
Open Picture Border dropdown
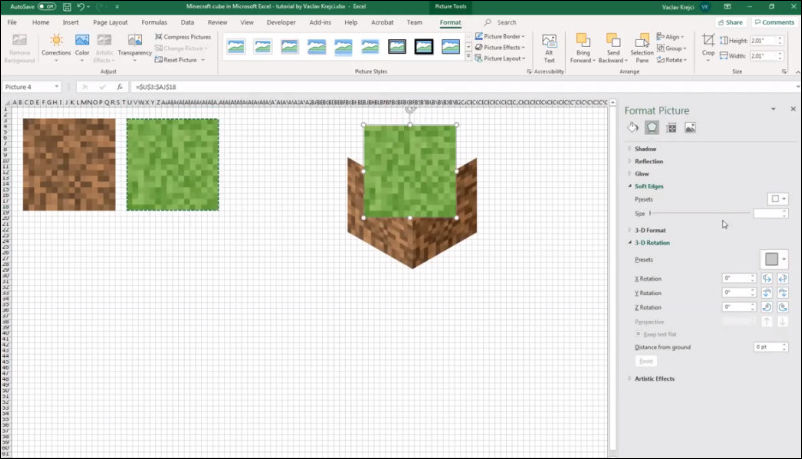coord(500,36)
